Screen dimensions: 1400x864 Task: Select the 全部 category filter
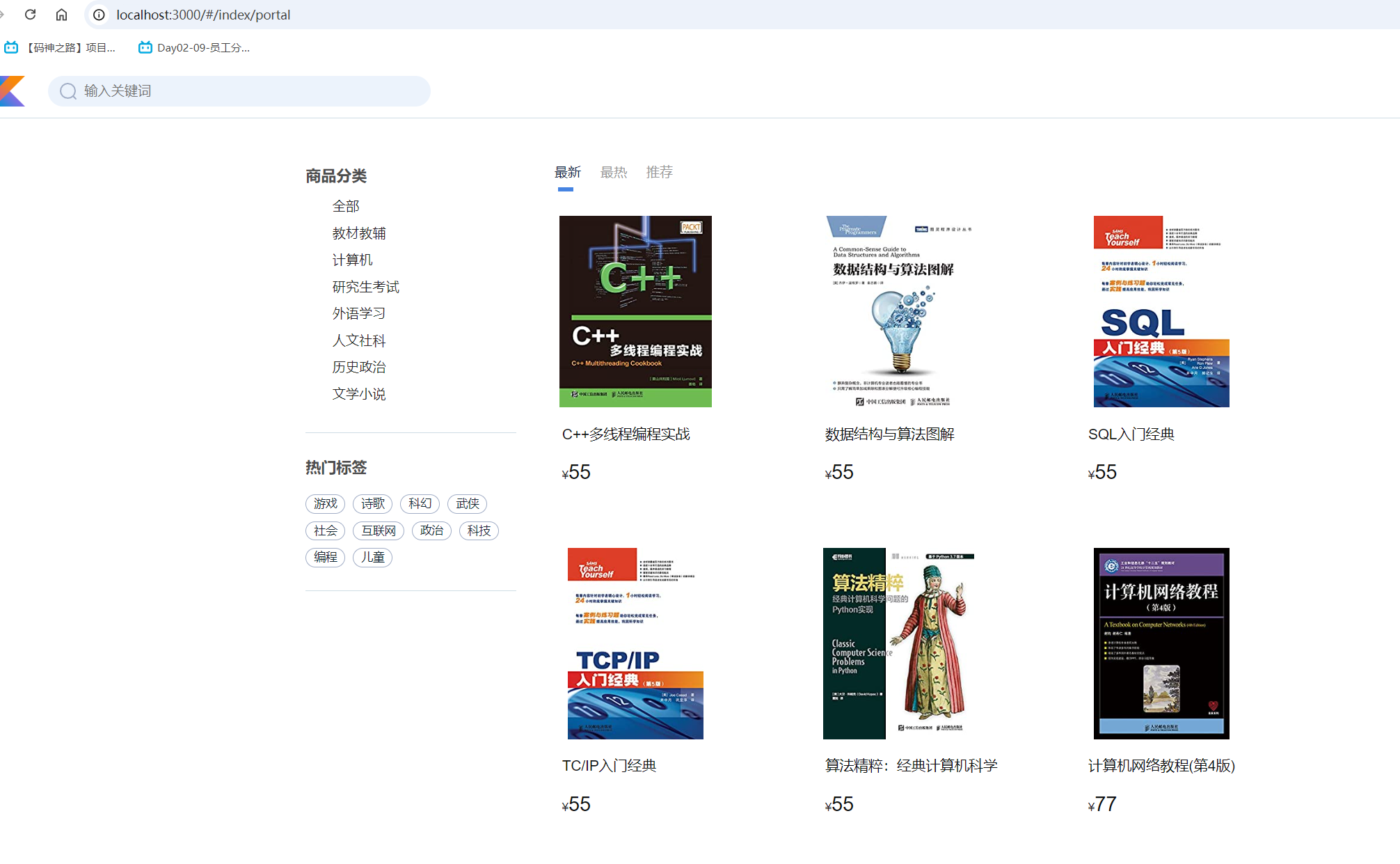[x=345, y=205]
